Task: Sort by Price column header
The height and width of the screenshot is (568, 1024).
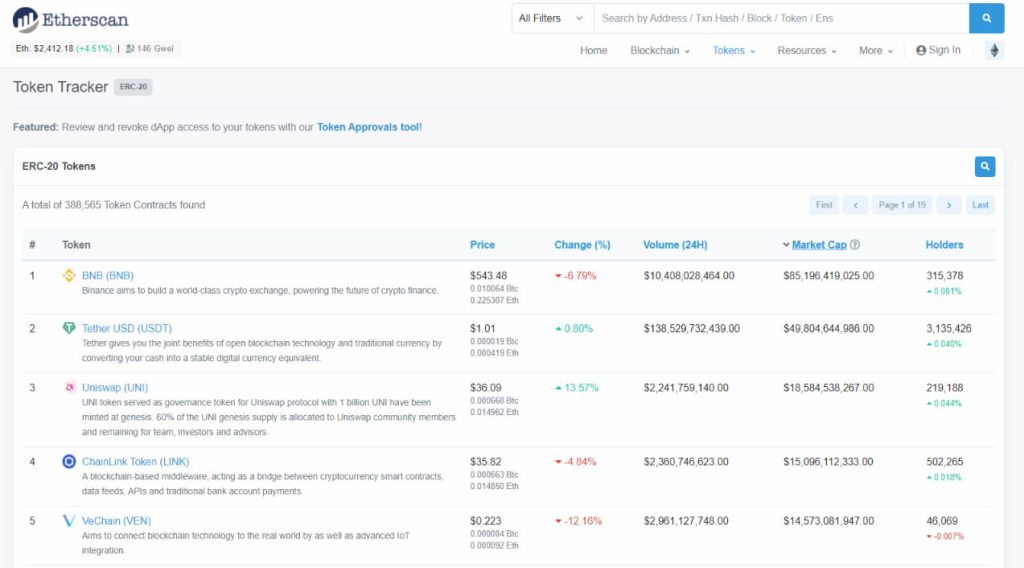Action: (x=483, y=245)
